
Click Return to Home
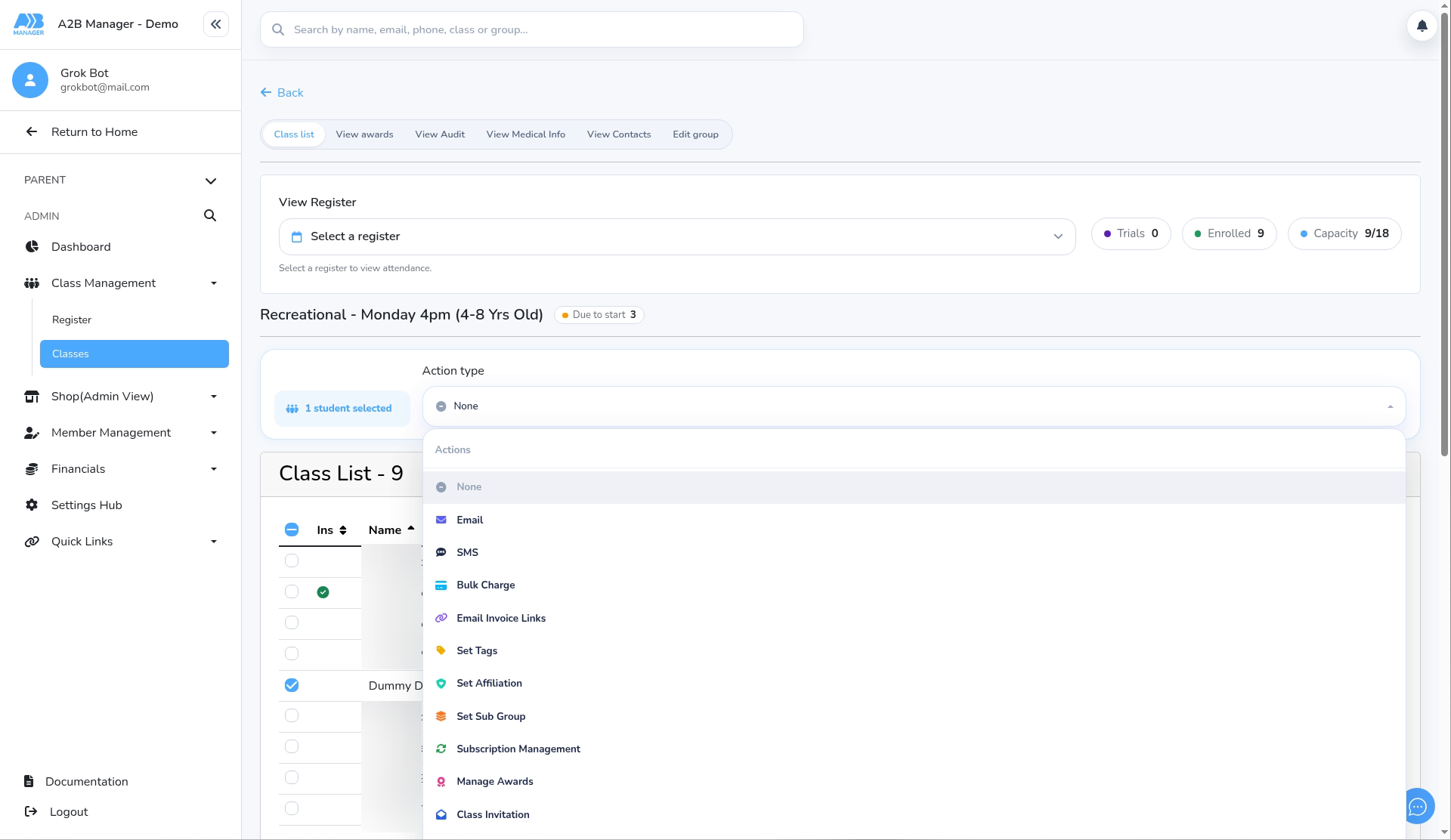(94, 132)
